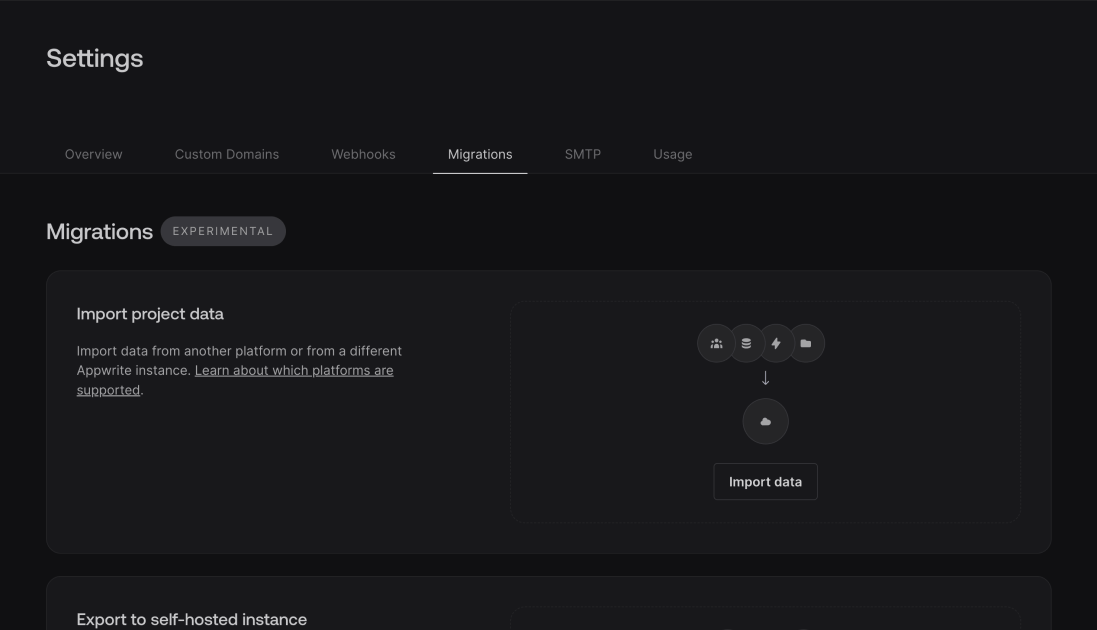This screenshot has width=1097, height=630.
Task: Open the Custom Domains tab
Action: tap(226, 154)
